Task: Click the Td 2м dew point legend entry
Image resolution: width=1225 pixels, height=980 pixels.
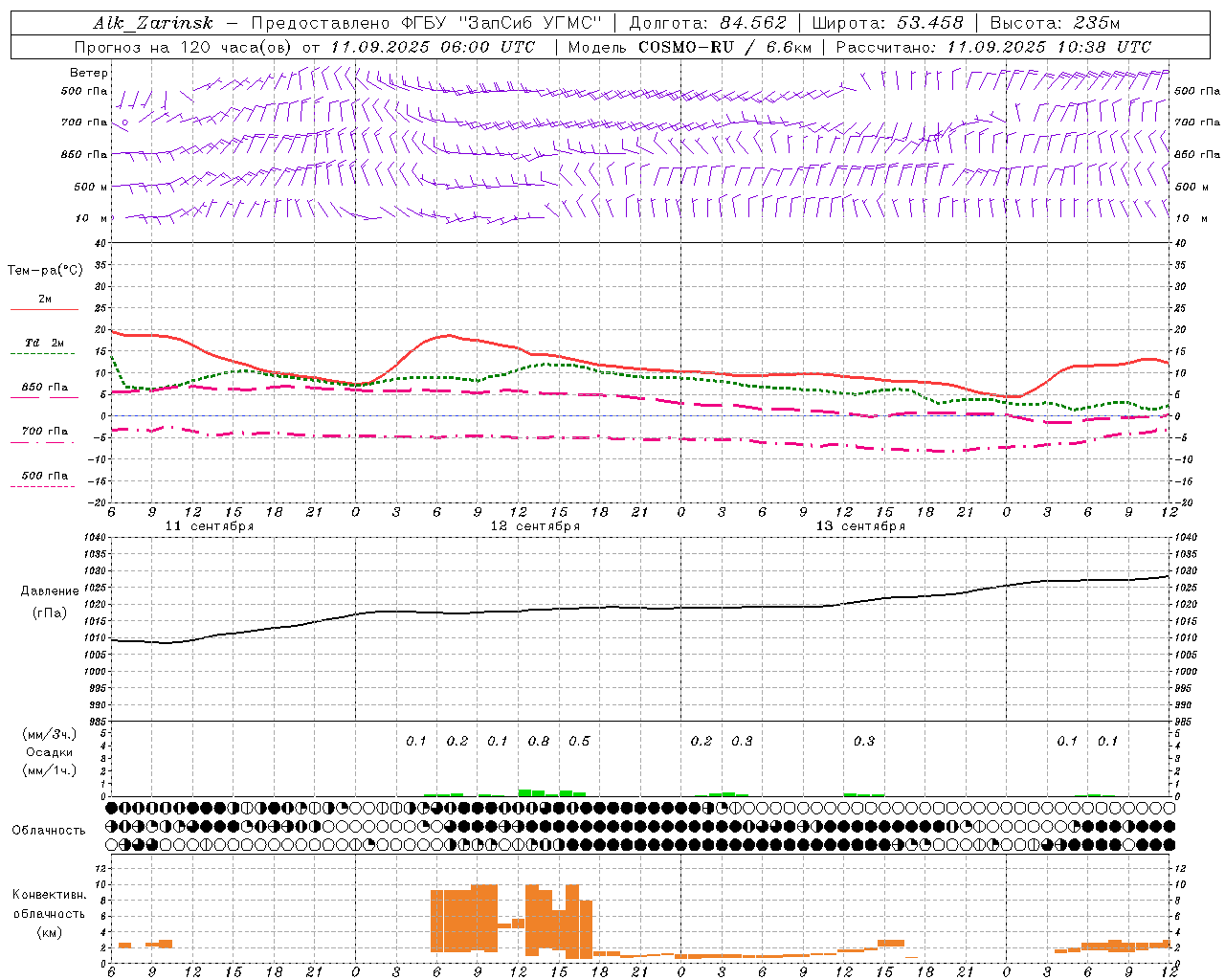Action: (44, 343)
